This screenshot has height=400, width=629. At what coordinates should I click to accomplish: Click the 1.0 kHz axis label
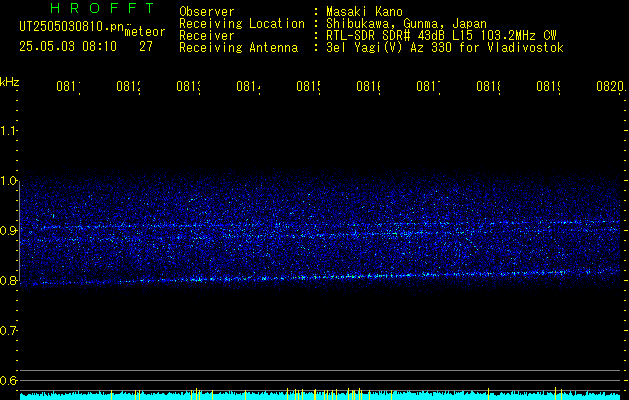click(x=8, y=181)
